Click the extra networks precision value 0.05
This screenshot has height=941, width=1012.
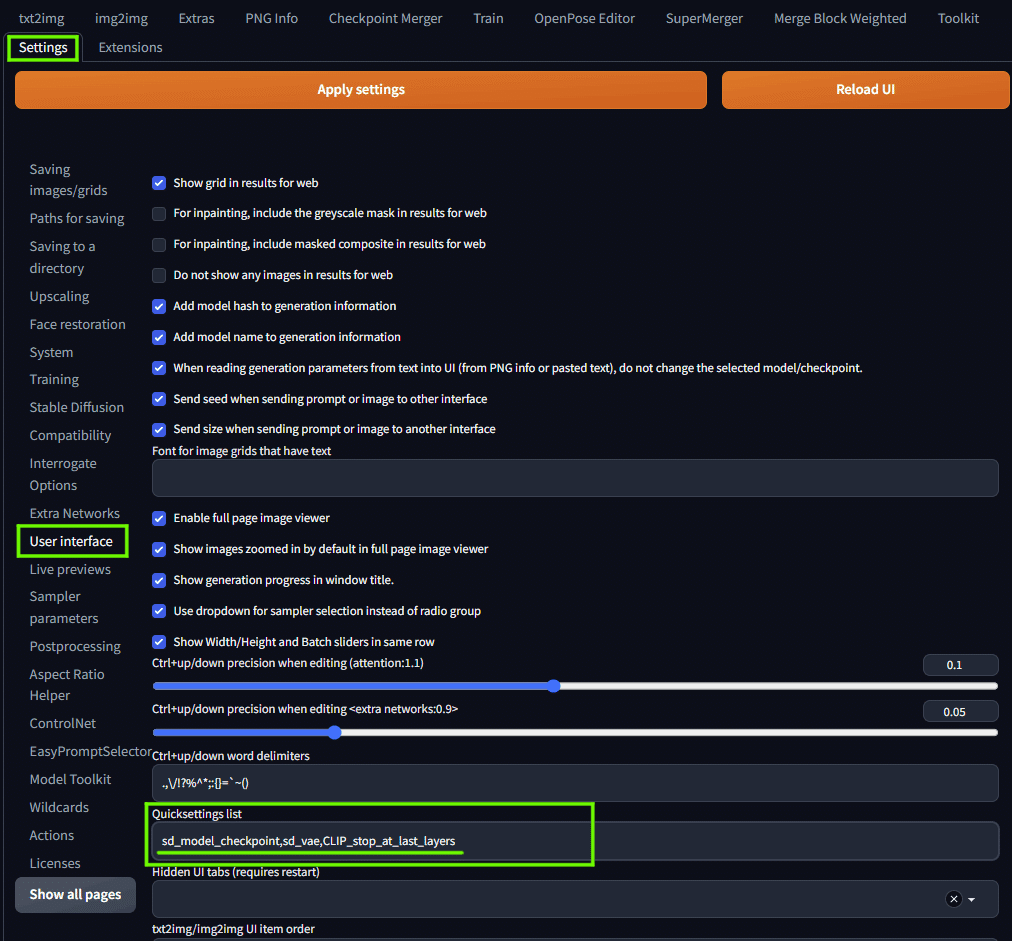(x=960, y=712)
